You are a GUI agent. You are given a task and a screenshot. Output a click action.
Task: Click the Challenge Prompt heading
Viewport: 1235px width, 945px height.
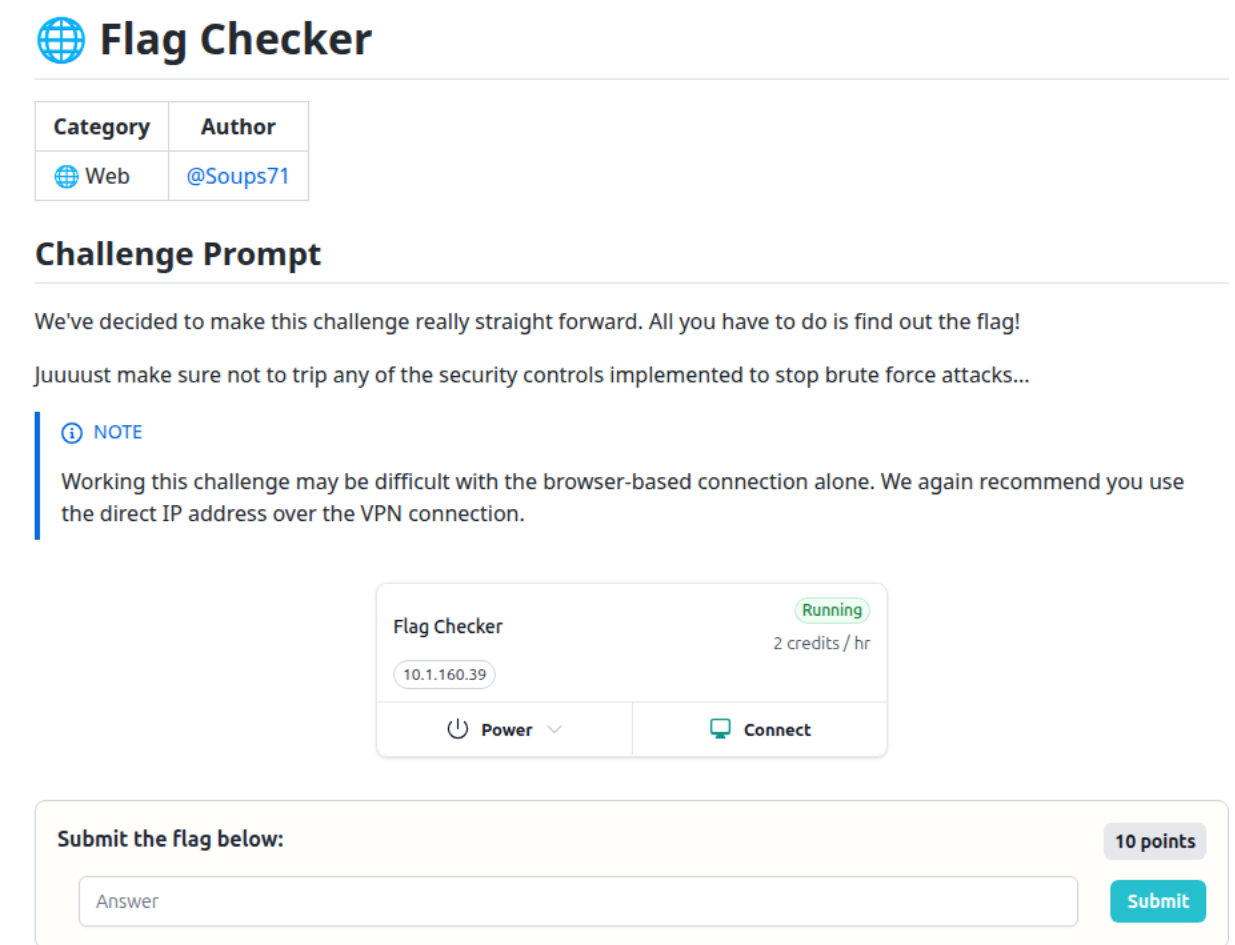click(x=177, y=254)
